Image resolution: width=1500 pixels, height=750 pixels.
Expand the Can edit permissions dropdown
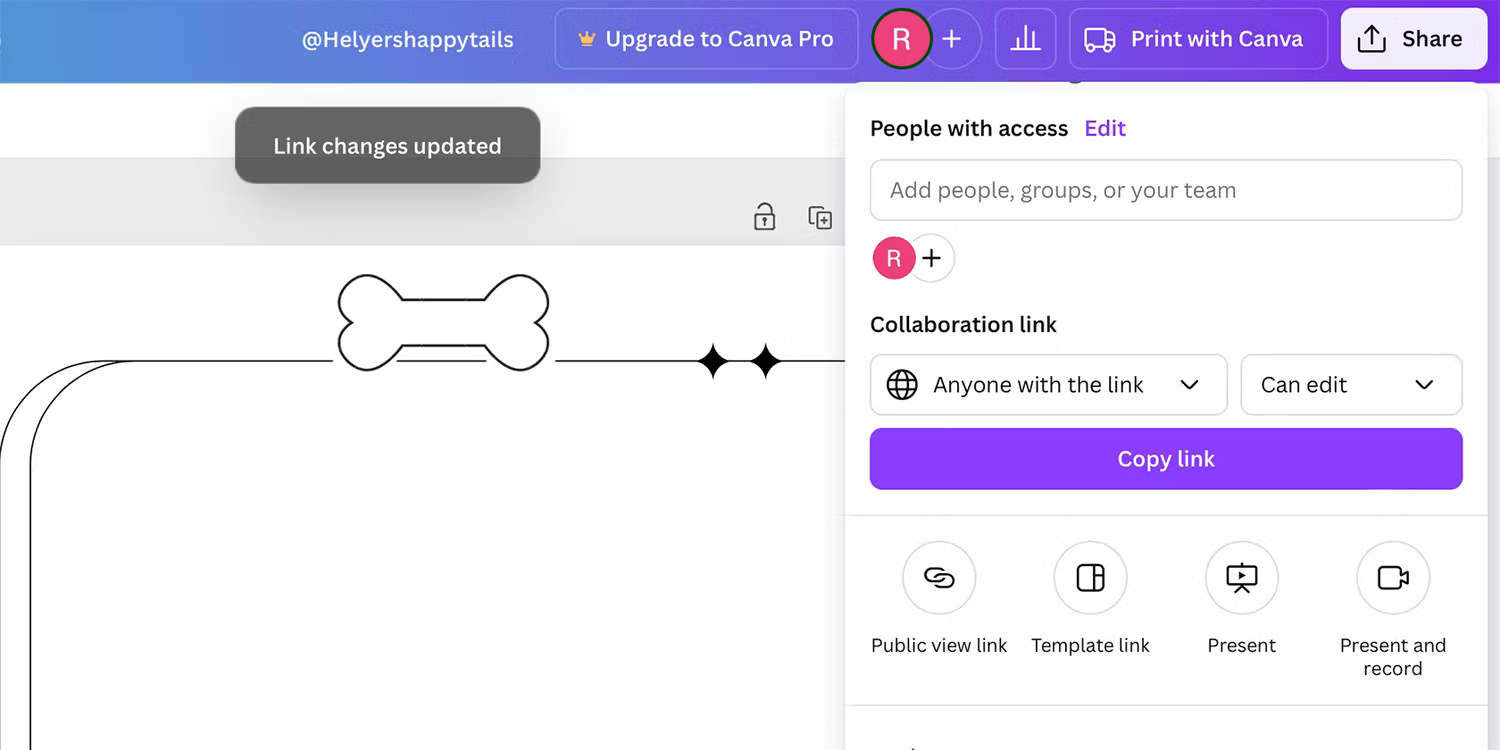tap(1351, 385)
